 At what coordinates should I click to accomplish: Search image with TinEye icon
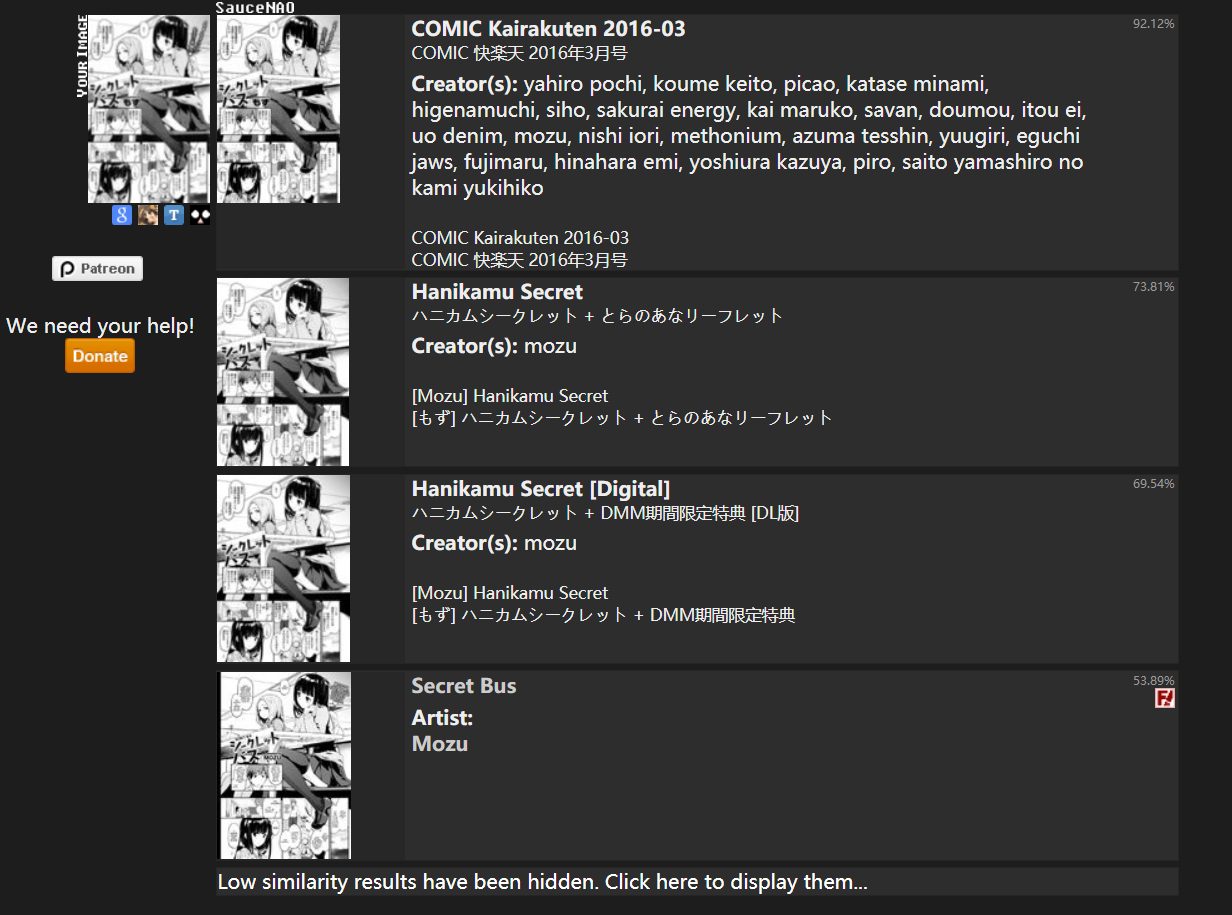tap(174, 215)
